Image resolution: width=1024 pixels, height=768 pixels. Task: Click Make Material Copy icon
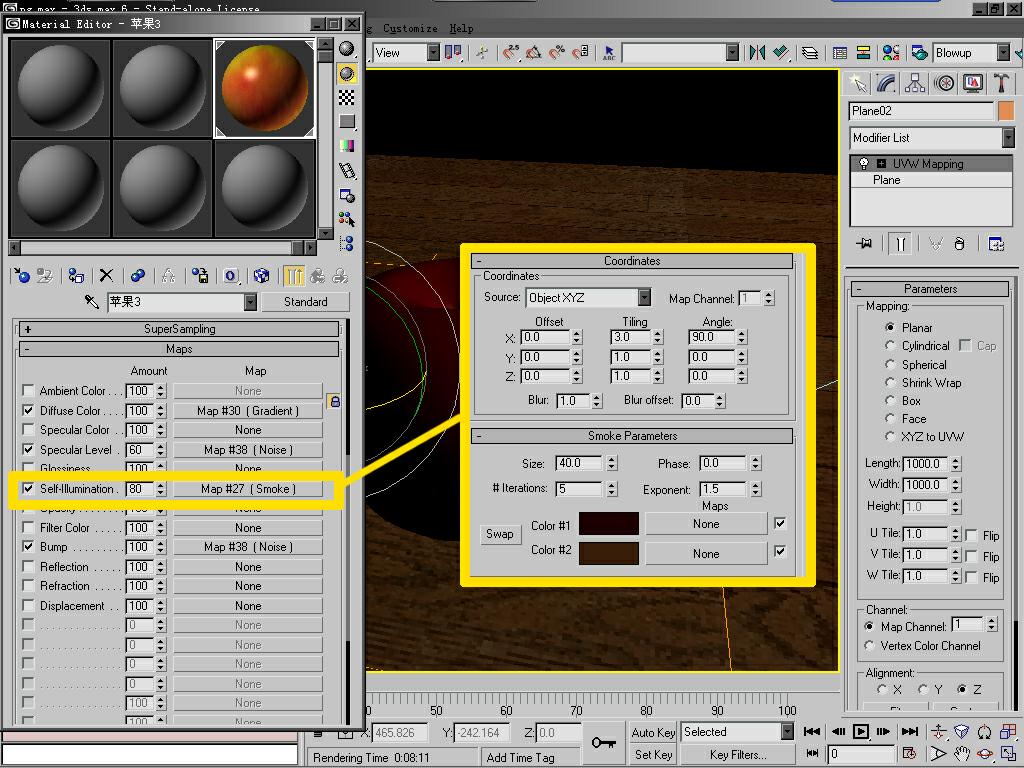(x=137, y=276)
